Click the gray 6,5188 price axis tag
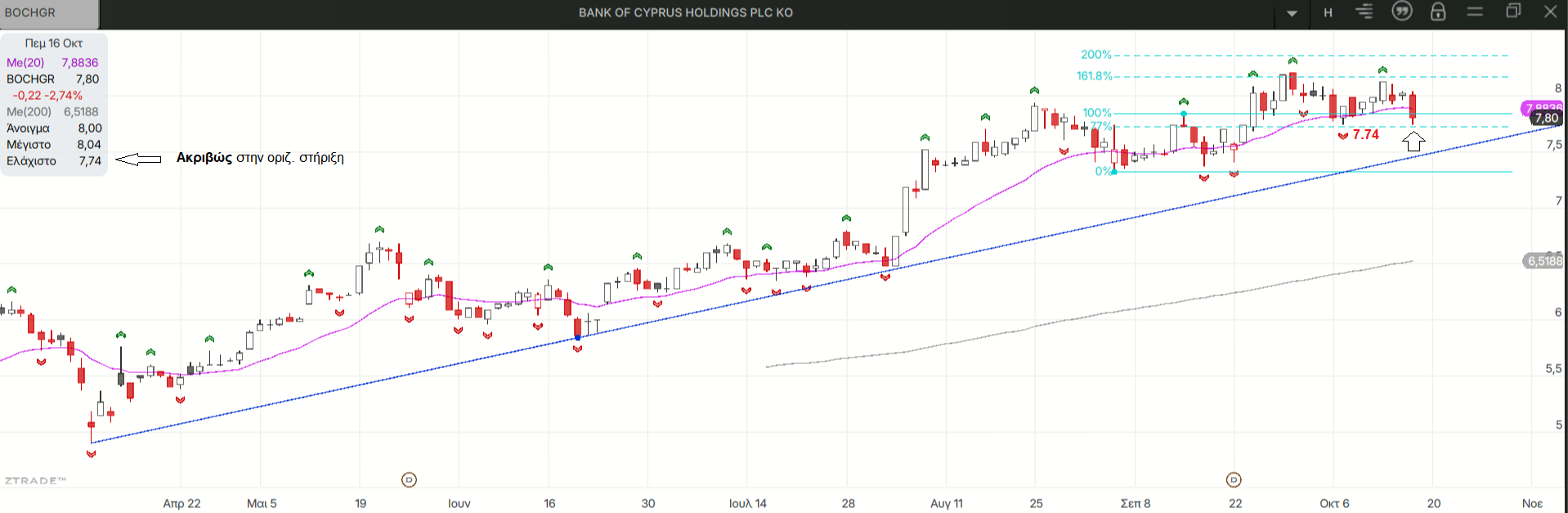This screenshot has height=513, width=1568. [x=1543, y=261]
